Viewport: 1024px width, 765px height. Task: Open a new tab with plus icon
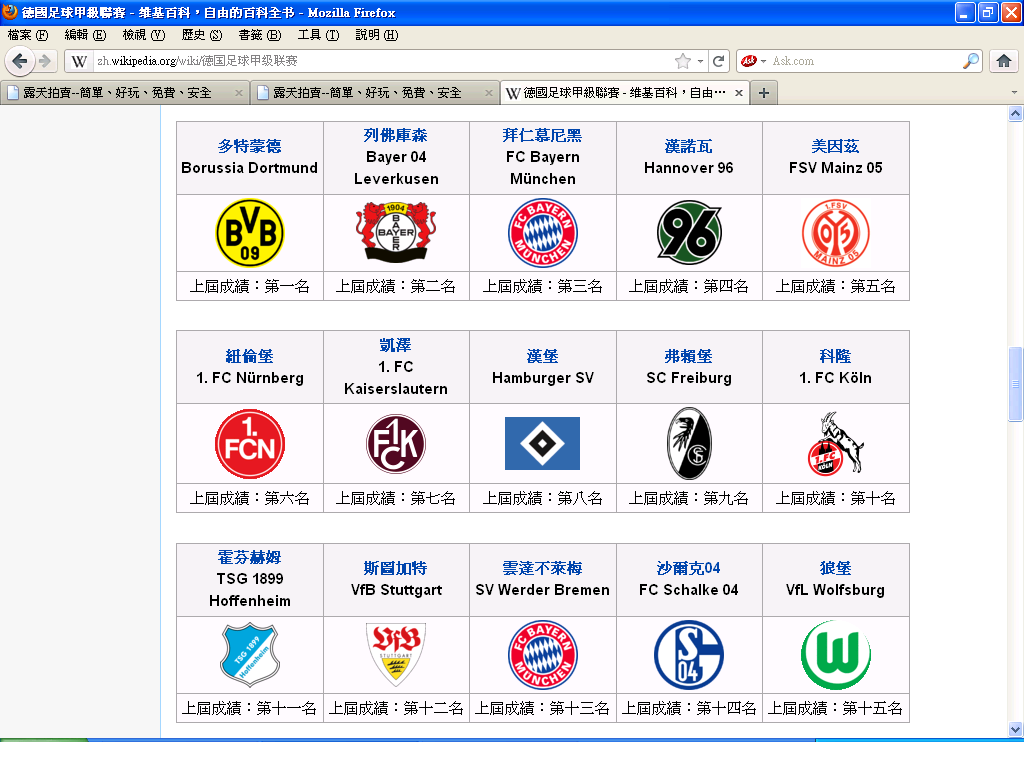764,93
